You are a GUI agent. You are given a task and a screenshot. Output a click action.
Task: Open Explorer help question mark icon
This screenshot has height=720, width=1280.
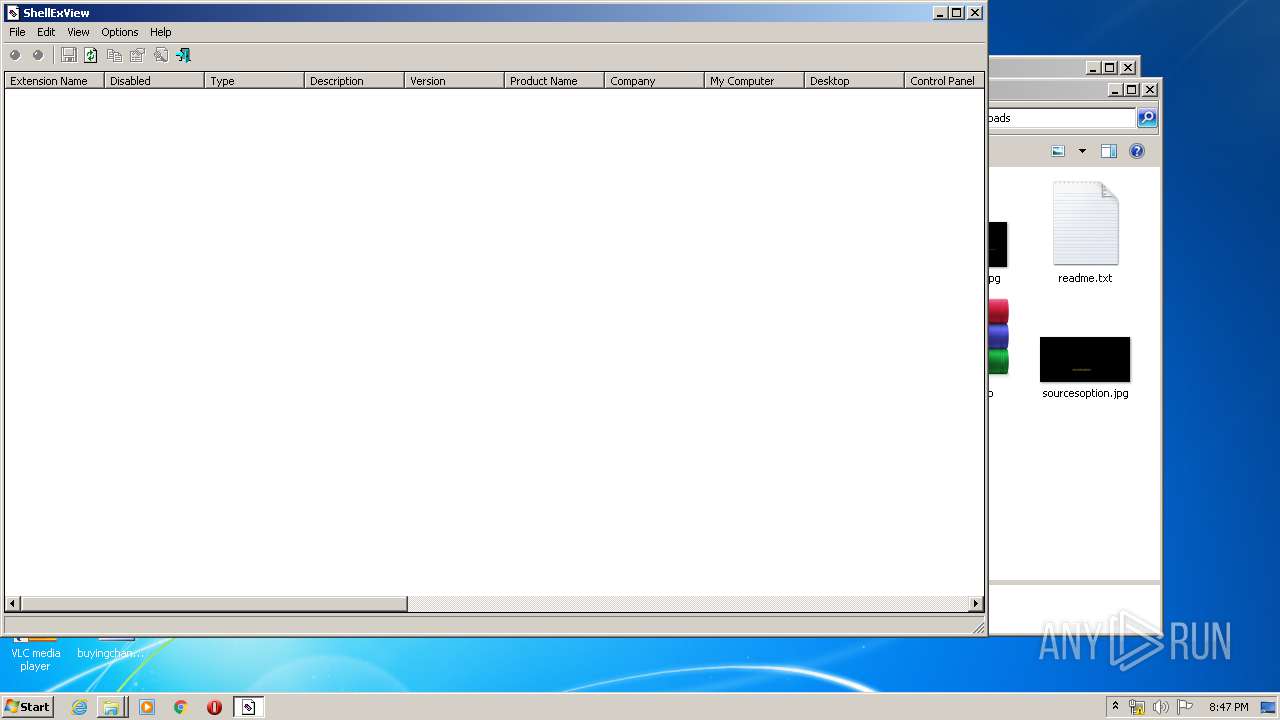[1137, 151]
